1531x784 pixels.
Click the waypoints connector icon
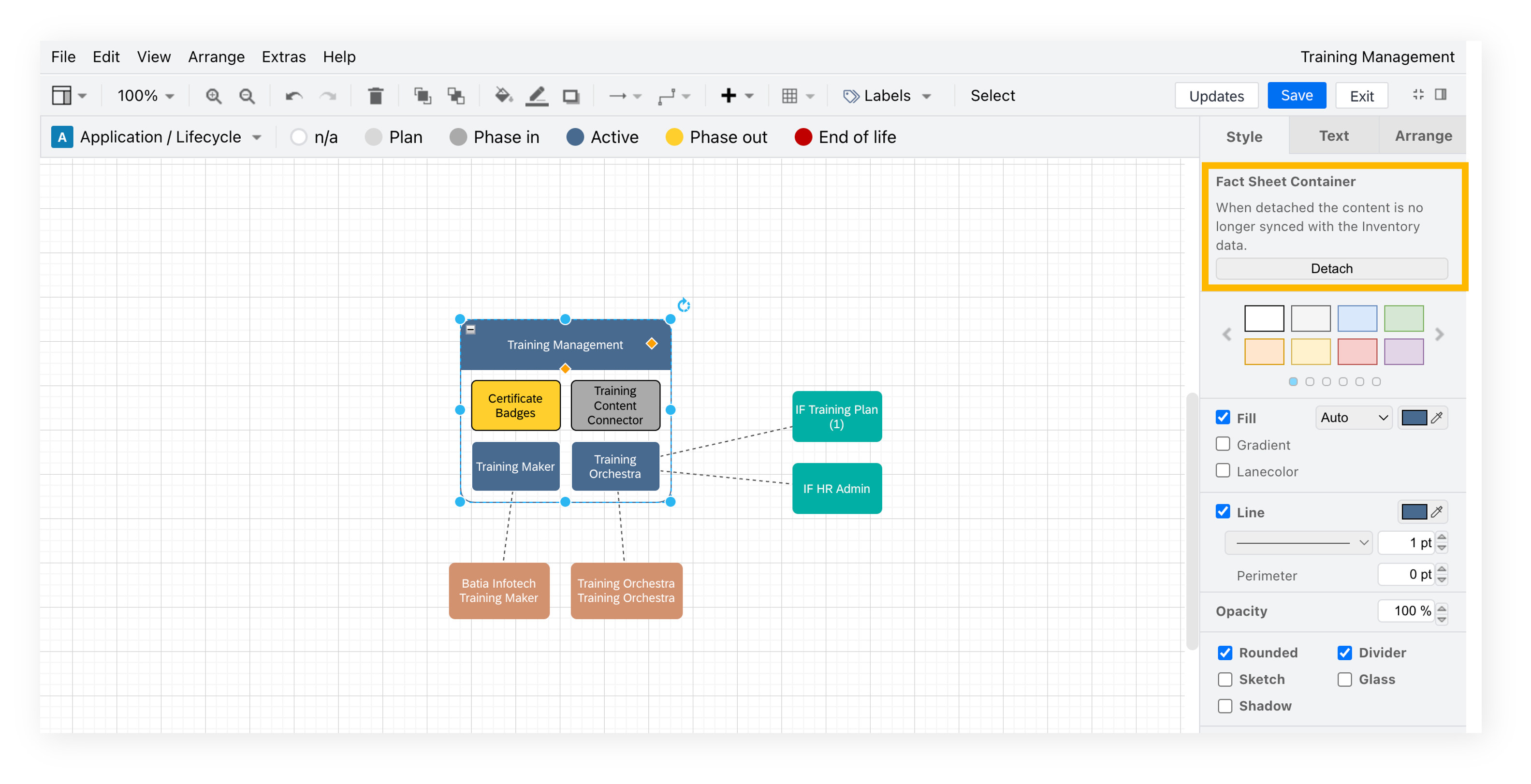pos(667,96)
